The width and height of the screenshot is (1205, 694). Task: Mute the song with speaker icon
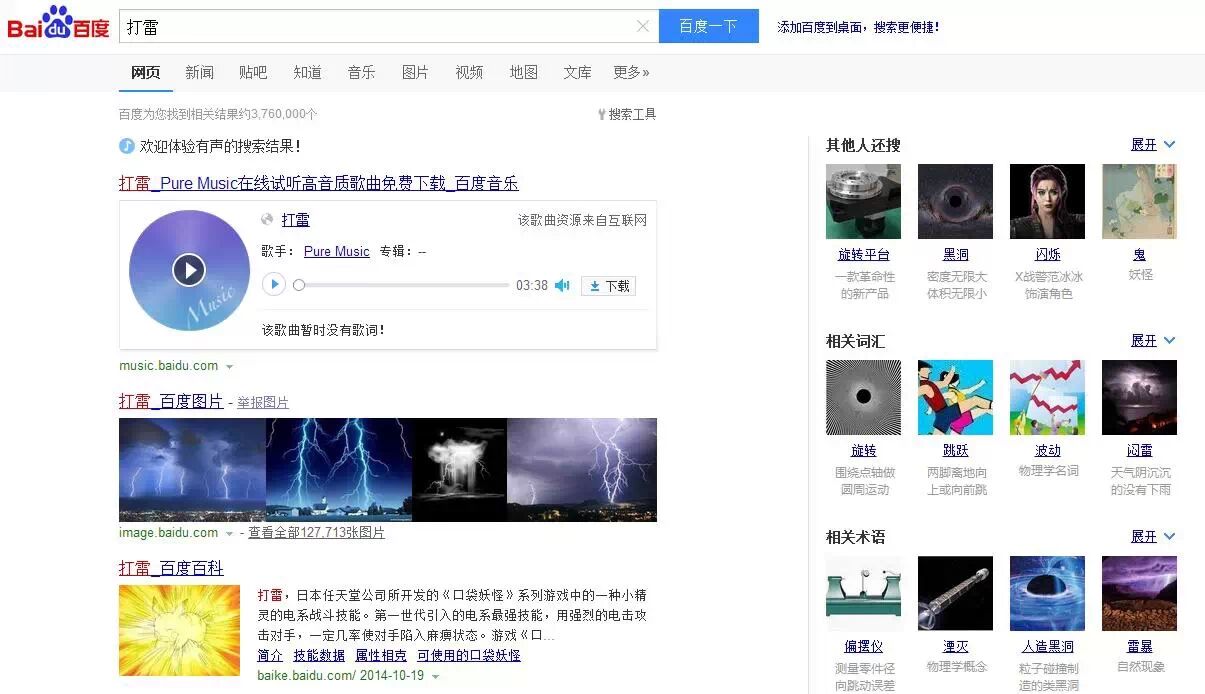click(x=562, y=285)
